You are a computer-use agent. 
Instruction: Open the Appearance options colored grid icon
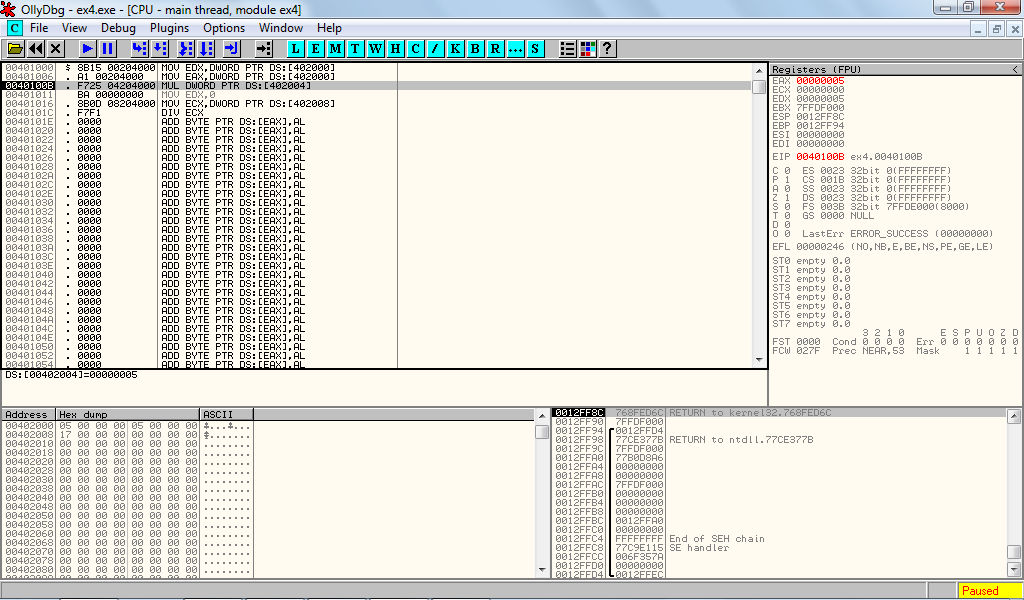[x=588, y=48]
